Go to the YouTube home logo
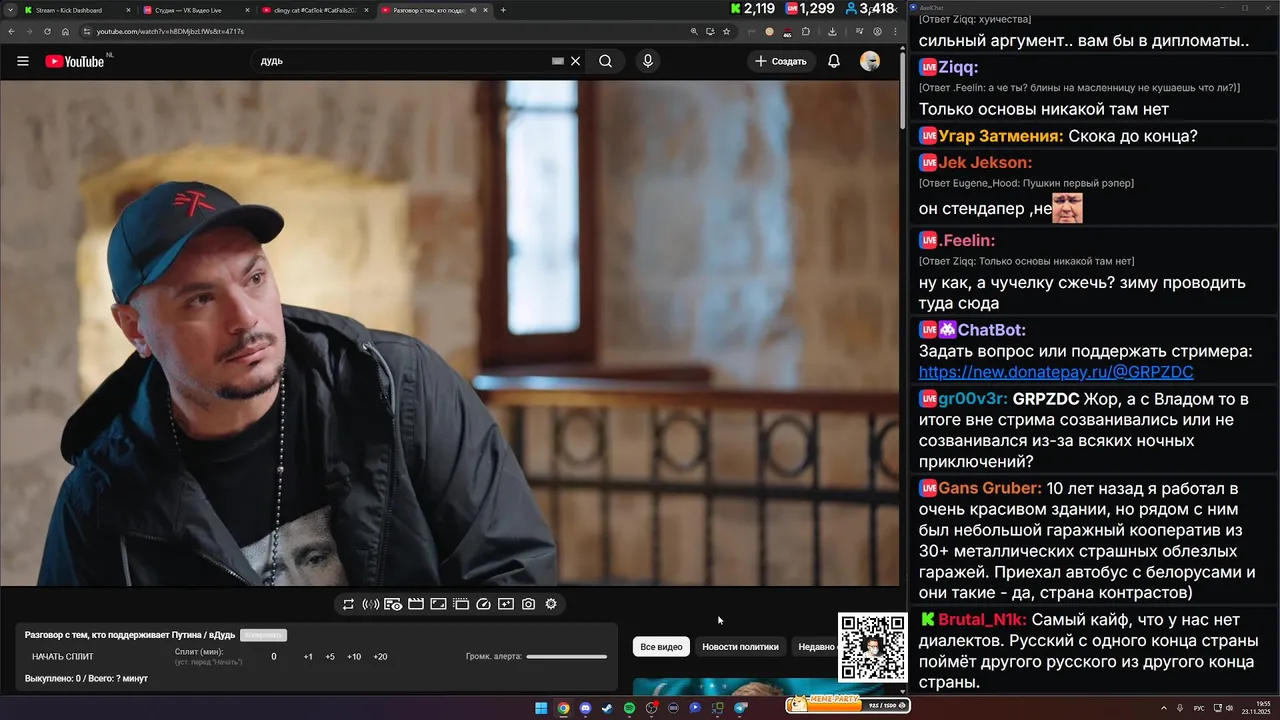 (x=74, y=61)
